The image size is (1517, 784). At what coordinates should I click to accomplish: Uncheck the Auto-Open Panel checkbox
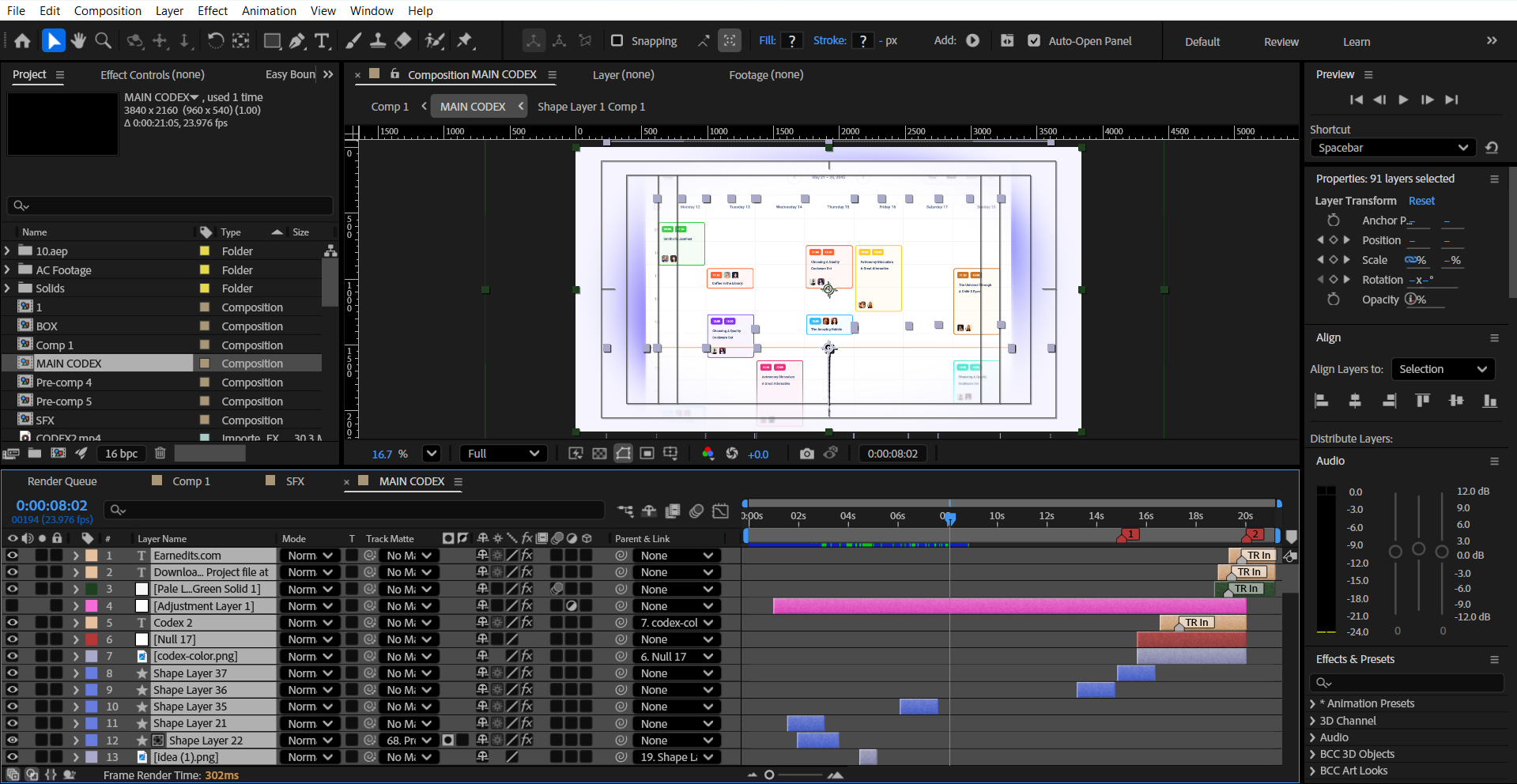(1034, 40)
